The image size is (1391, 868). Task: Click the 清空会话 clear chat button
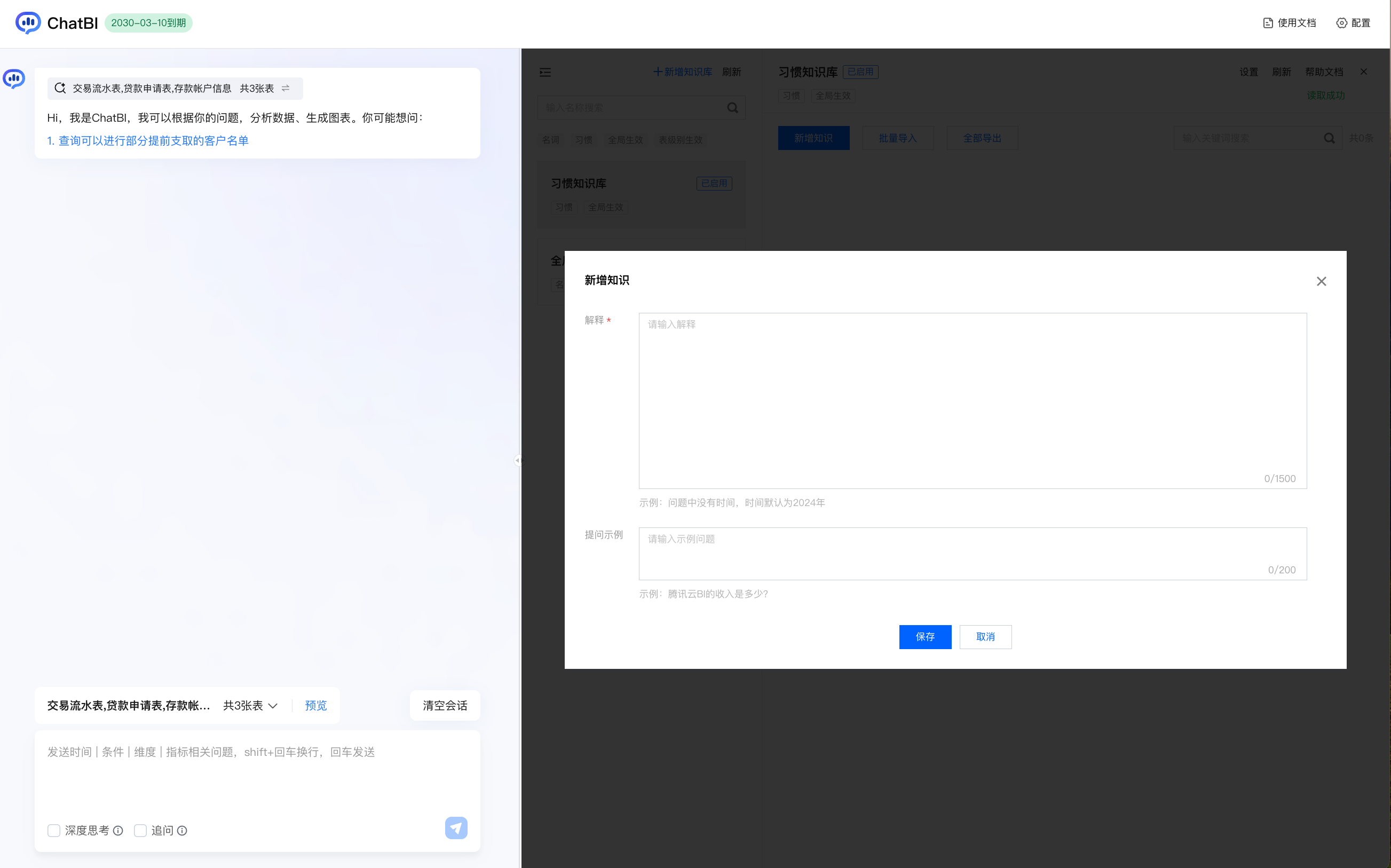click(x=444, y=706)
